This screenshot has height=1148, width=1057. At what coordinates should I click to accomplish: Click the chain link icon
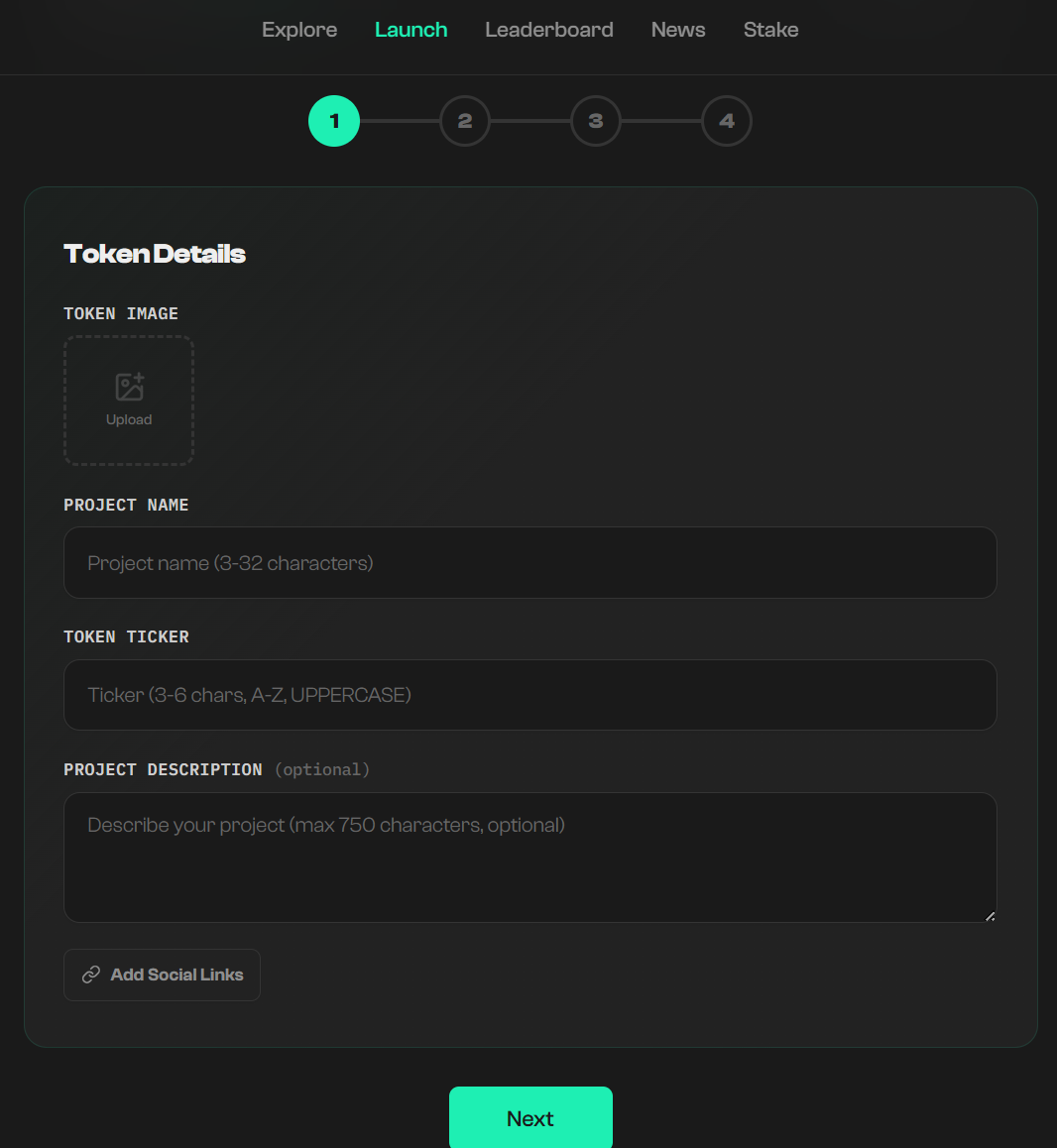[91, 975]
